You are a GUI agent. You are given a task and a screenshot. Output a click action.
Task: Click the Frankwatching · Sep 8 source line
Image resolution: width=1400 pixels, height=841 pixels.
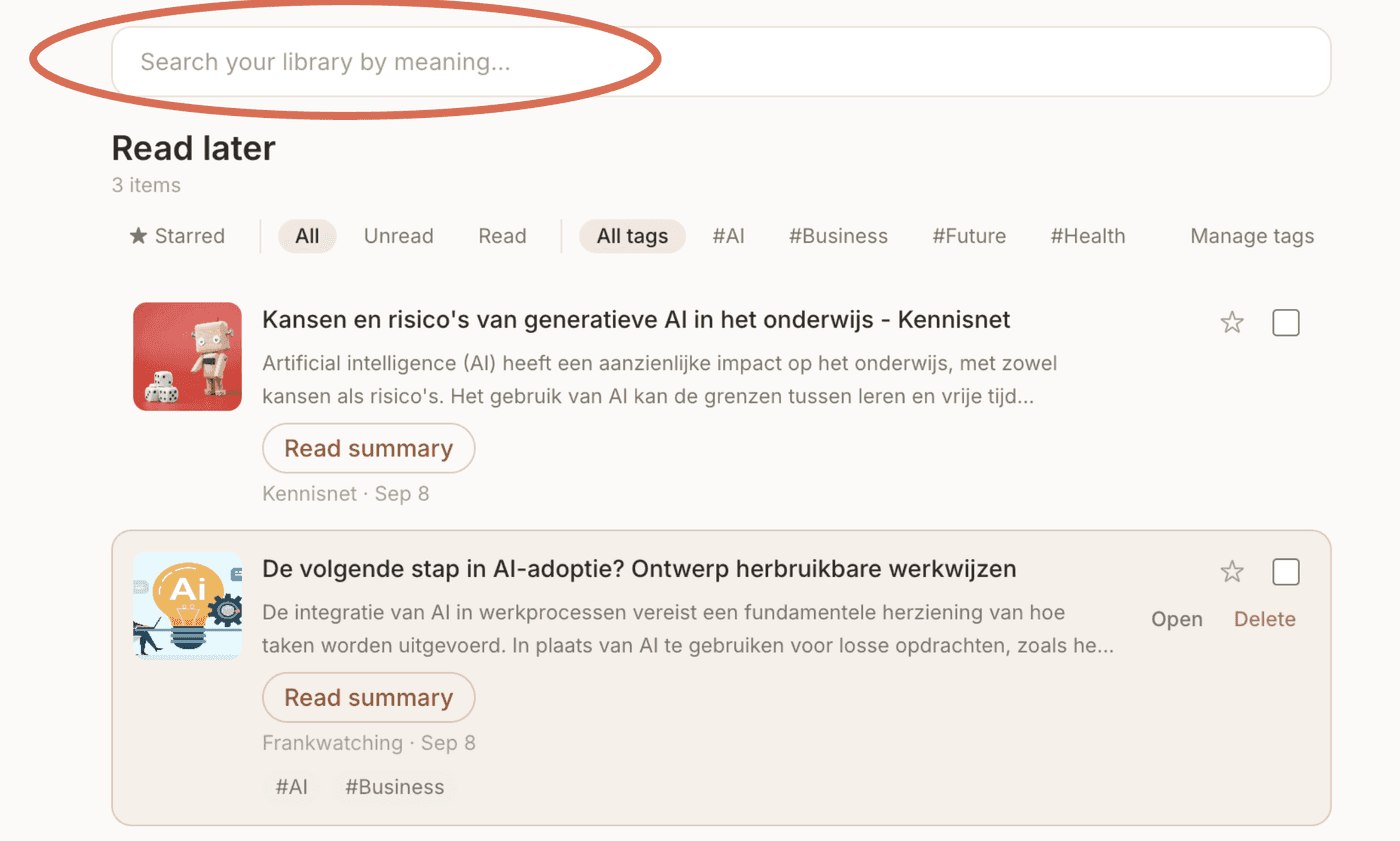point(369,743)
